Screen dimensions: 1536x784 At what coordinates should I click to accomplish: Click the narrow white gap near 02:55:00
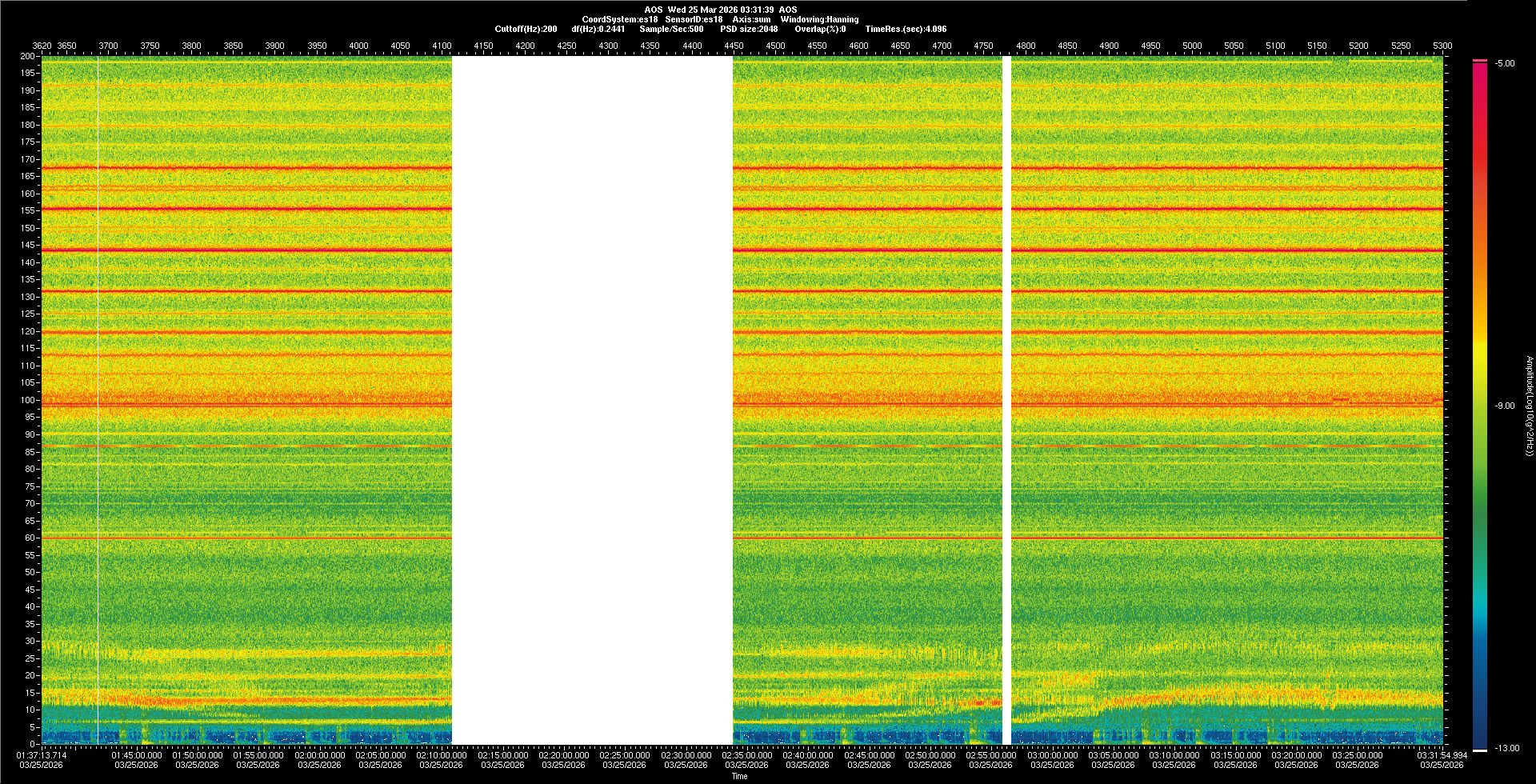pos(1006,400)
